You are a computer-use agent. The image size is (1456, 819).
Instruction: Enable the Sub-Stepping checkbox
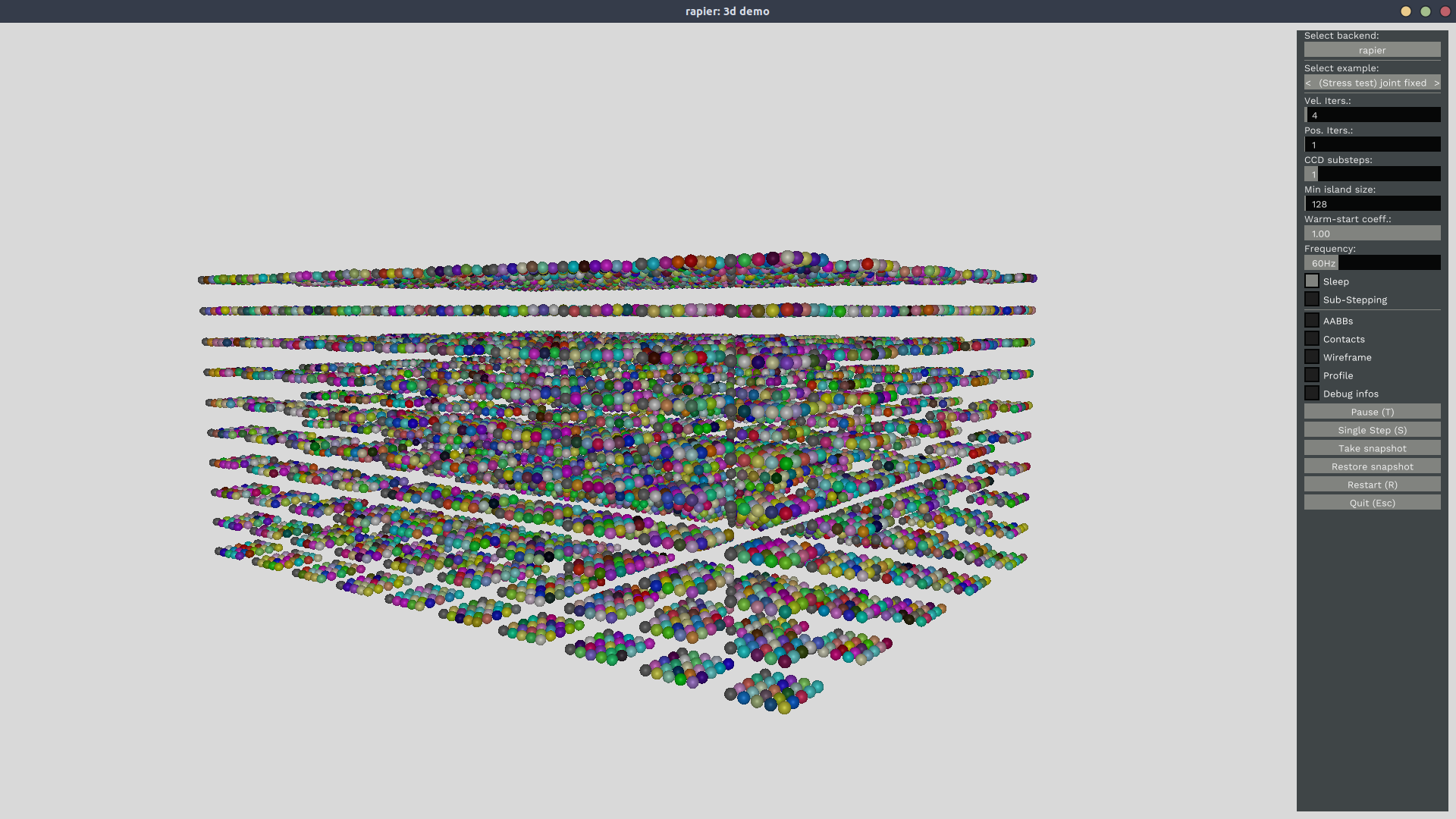pyautogui.click(x=1312, y=300)
